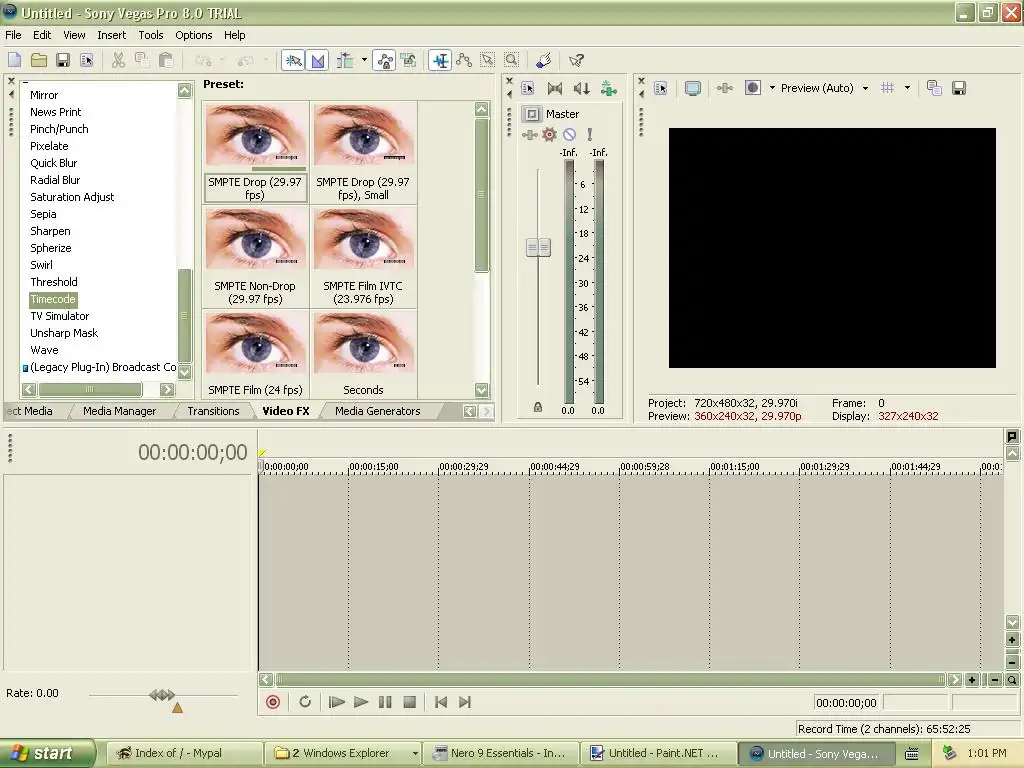
Task: Toggle Auto Ripple button
Action: (x=345, y=61)
